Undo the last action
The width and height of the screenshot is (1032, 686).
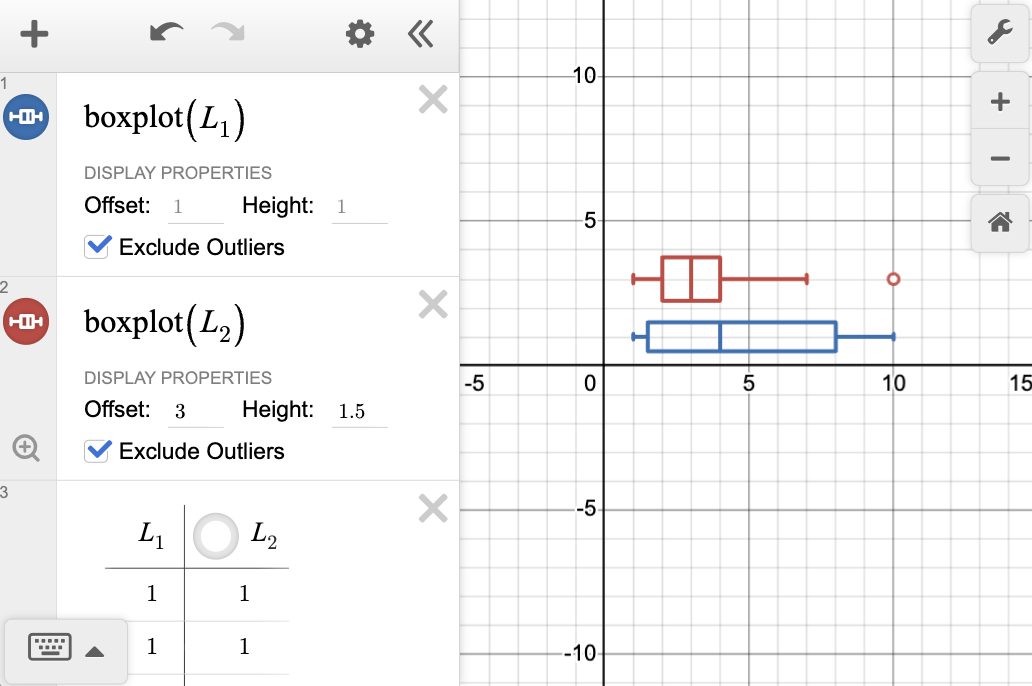pyautogui.click(x=166, y=34)
